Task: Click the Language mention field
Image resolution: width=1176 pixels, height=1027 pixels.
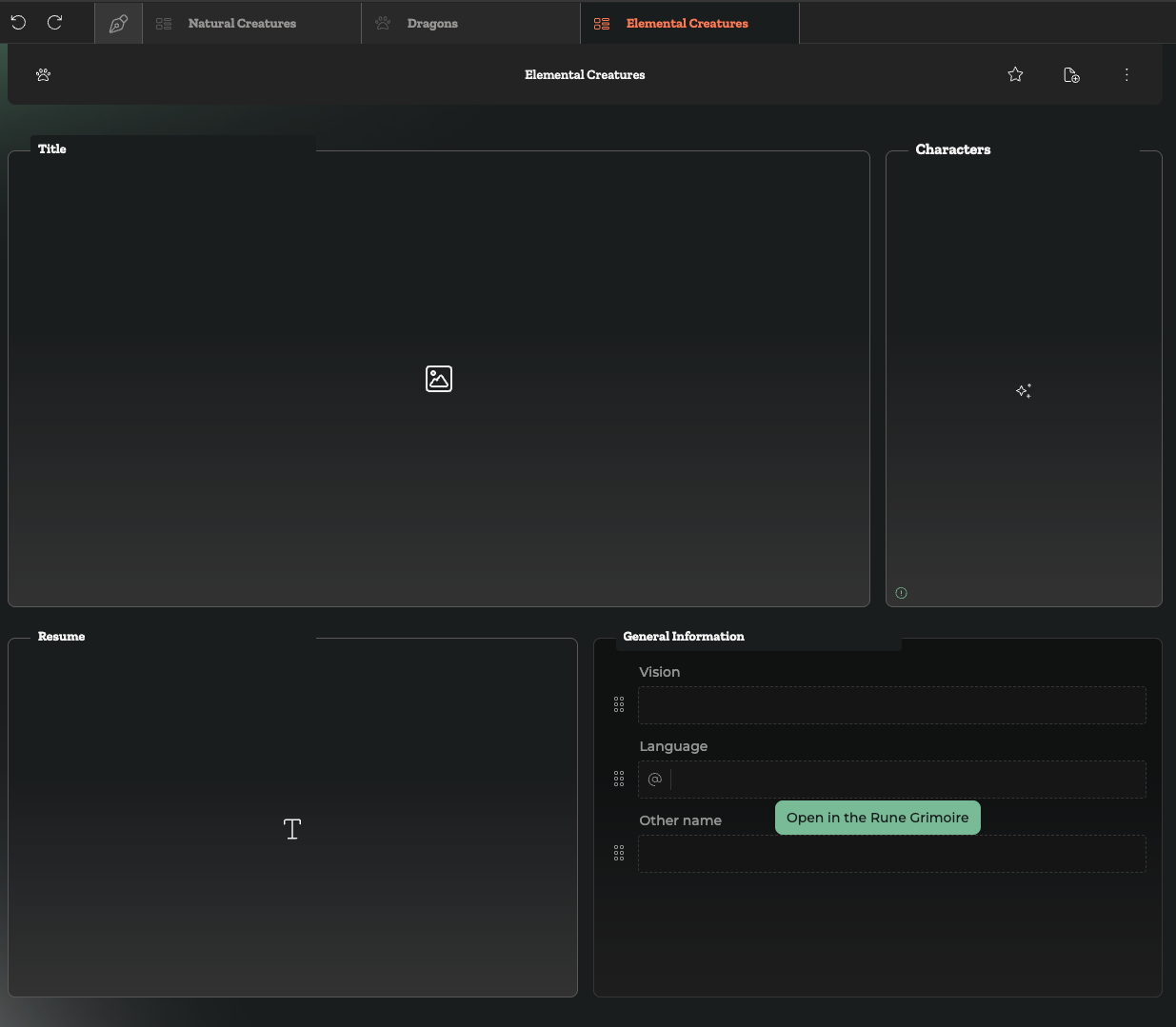Action: [x=905, y=780]
